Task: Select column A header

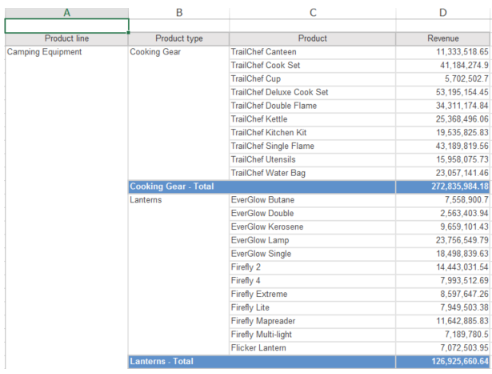Action: coord(67,13)
